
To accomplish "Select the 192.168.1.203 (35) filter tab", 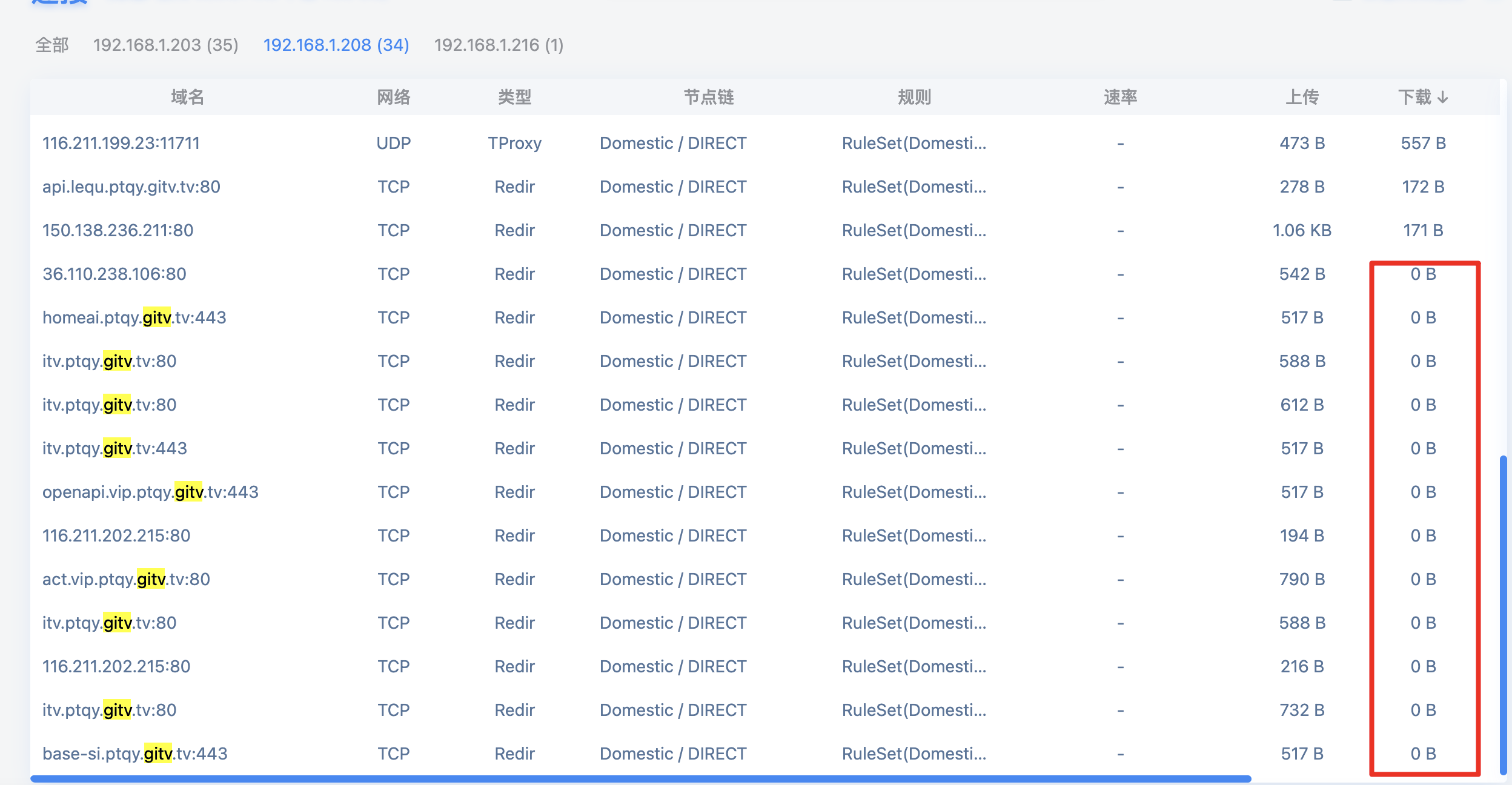I will coord(165,45).
